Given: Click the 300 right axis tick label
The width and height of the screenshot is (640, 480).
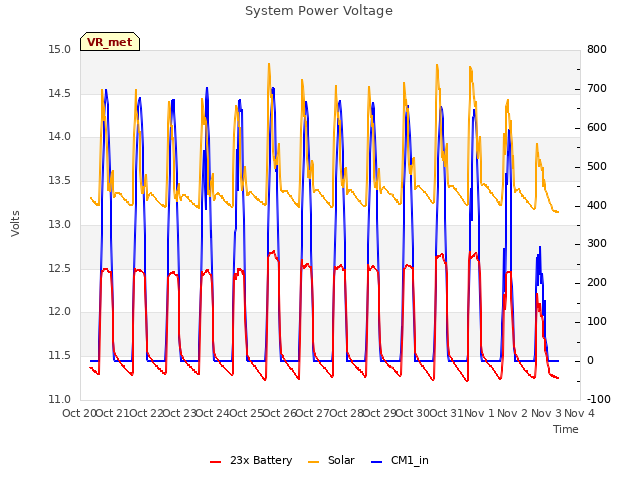Looking at the screenshot, I should (x=597, y=244).
